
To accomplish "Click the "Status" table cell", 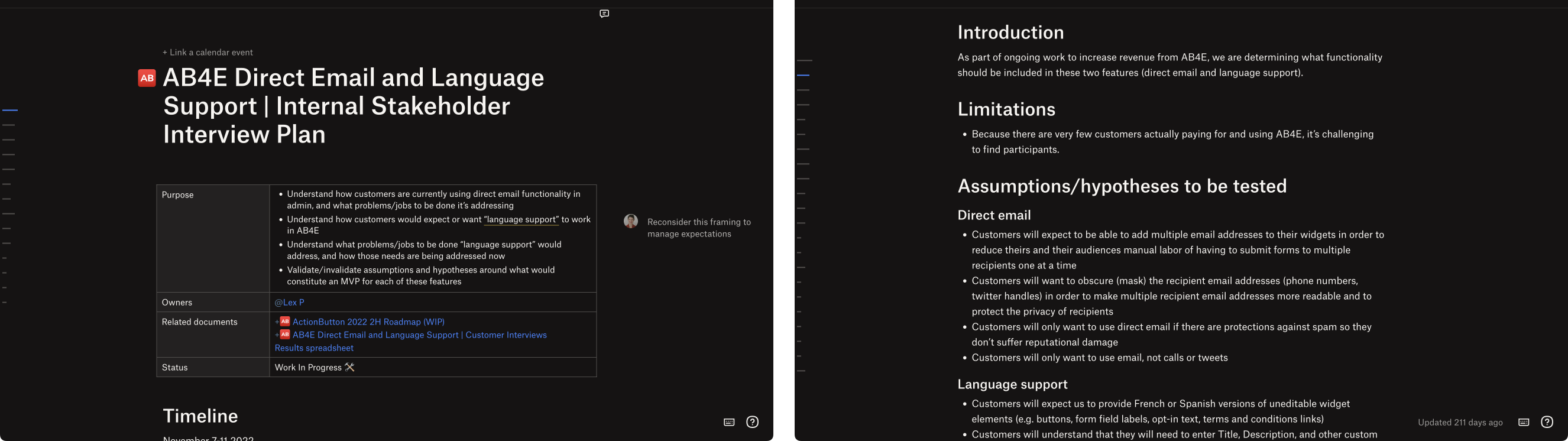I will [x=213, y=367].
